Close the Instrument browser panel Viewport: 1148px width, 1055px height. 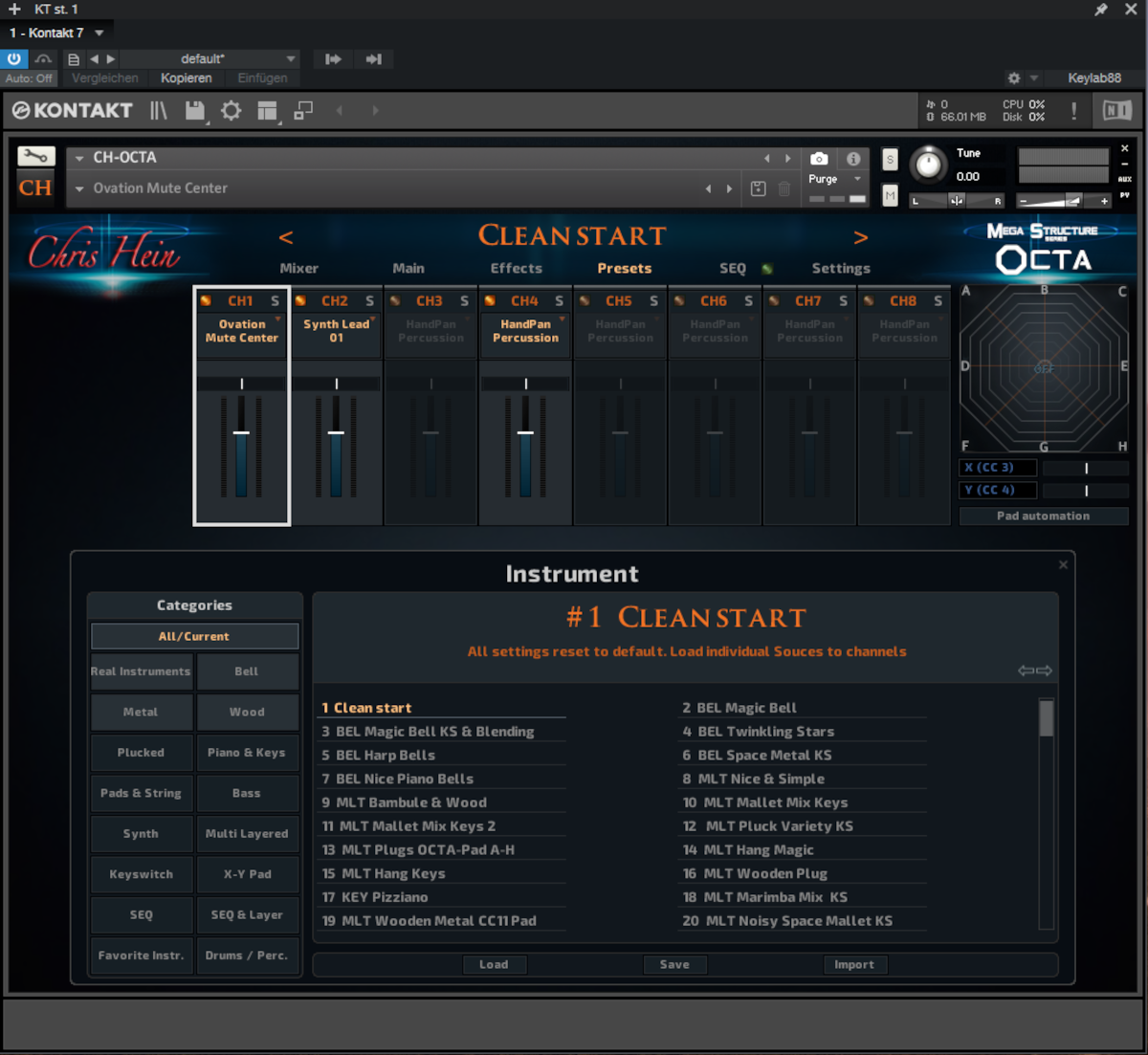1063,565
